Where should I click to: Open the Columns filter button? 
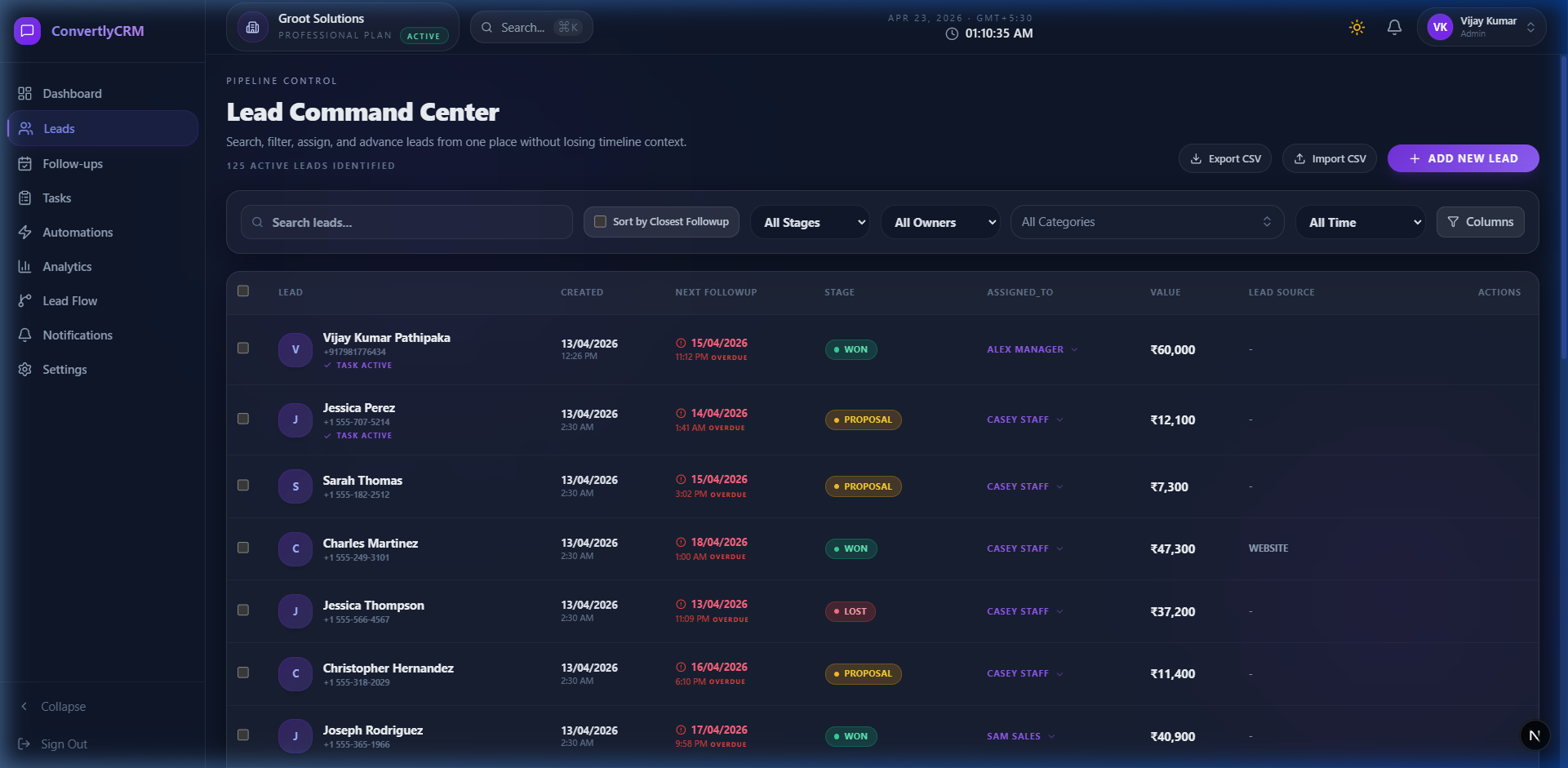[x=1480, y=222]
